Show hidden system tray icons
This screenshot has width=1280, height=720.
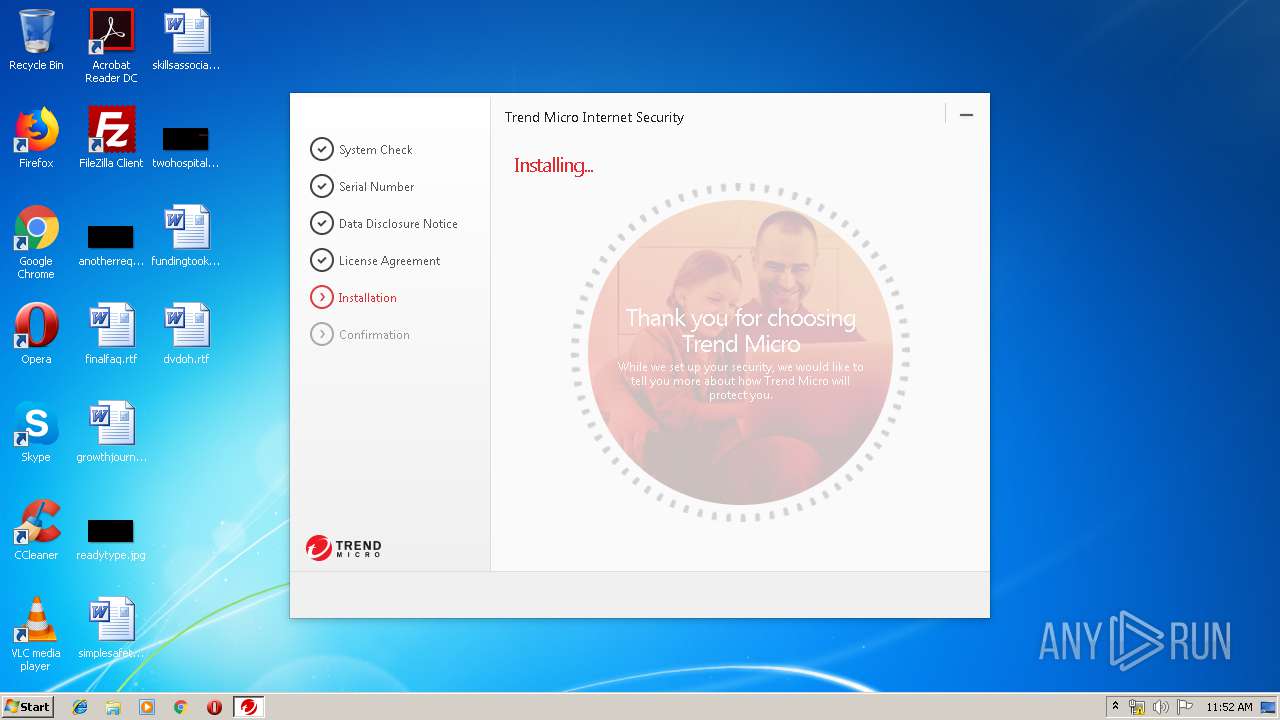(1115, 707)
